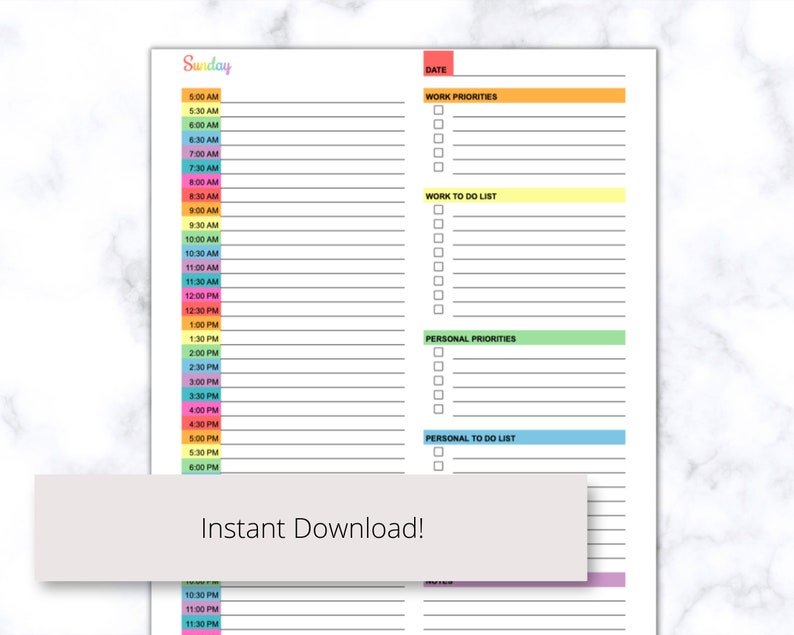Click the 3:00 PM time slot

coord(202,381)
